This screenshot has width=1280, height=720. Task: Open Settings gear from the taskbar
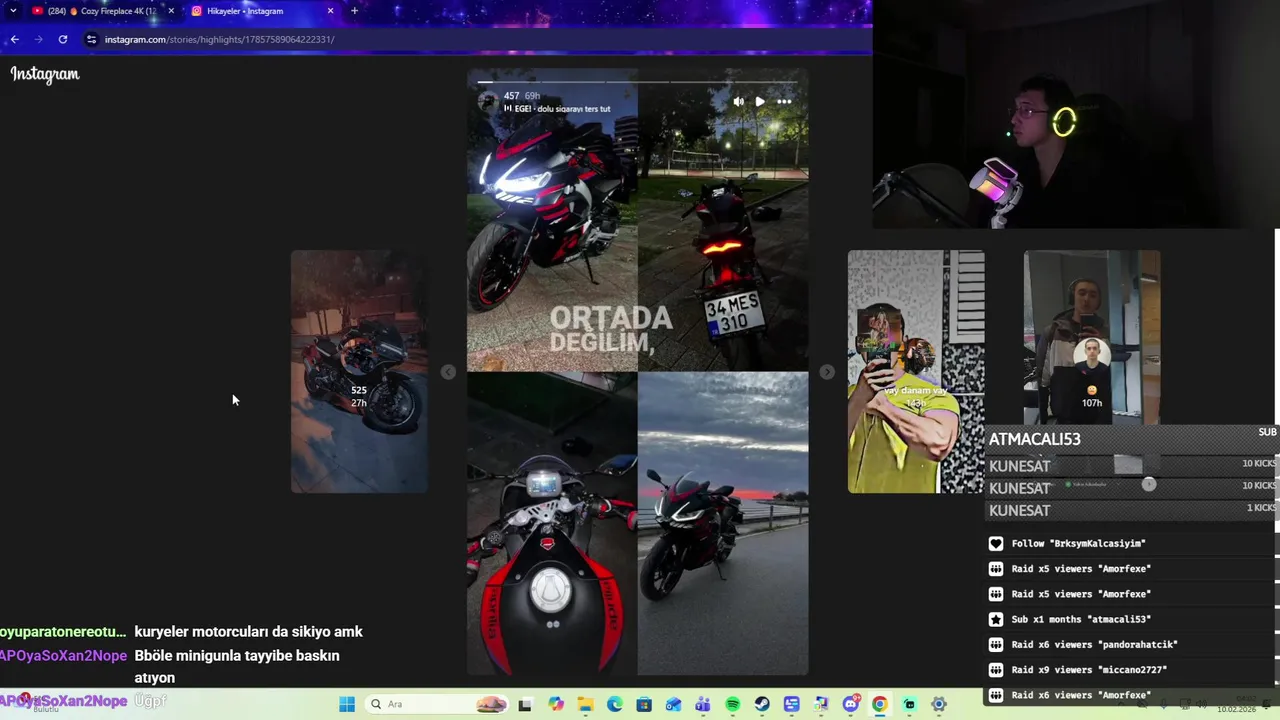(938, 704)
